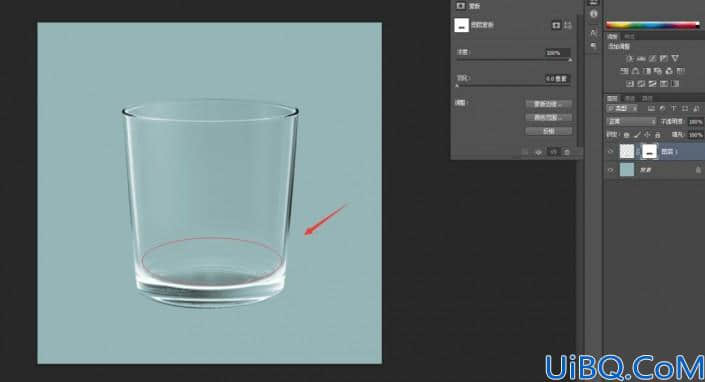
Task: Open the layer filter type dropdown
Action: (x=622, y=108)
